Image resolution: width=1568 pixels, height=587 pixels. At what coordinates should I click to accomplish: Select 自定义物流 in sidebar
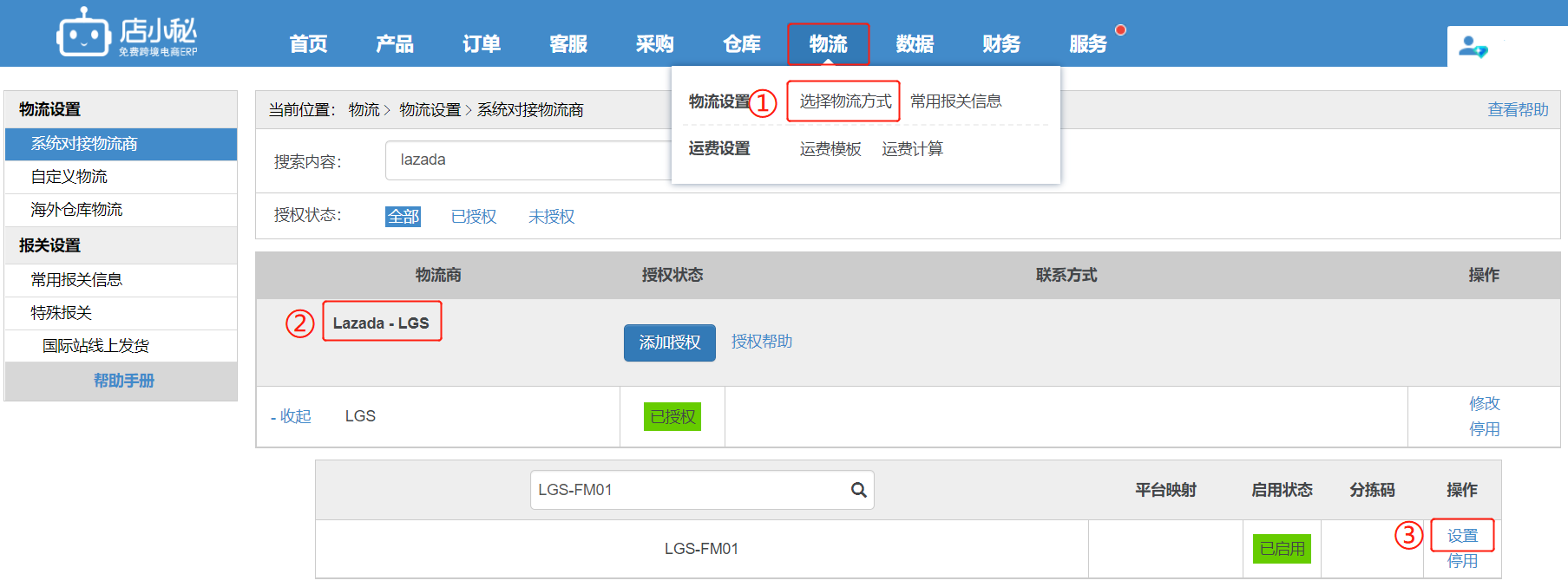(x=121, y=177)
